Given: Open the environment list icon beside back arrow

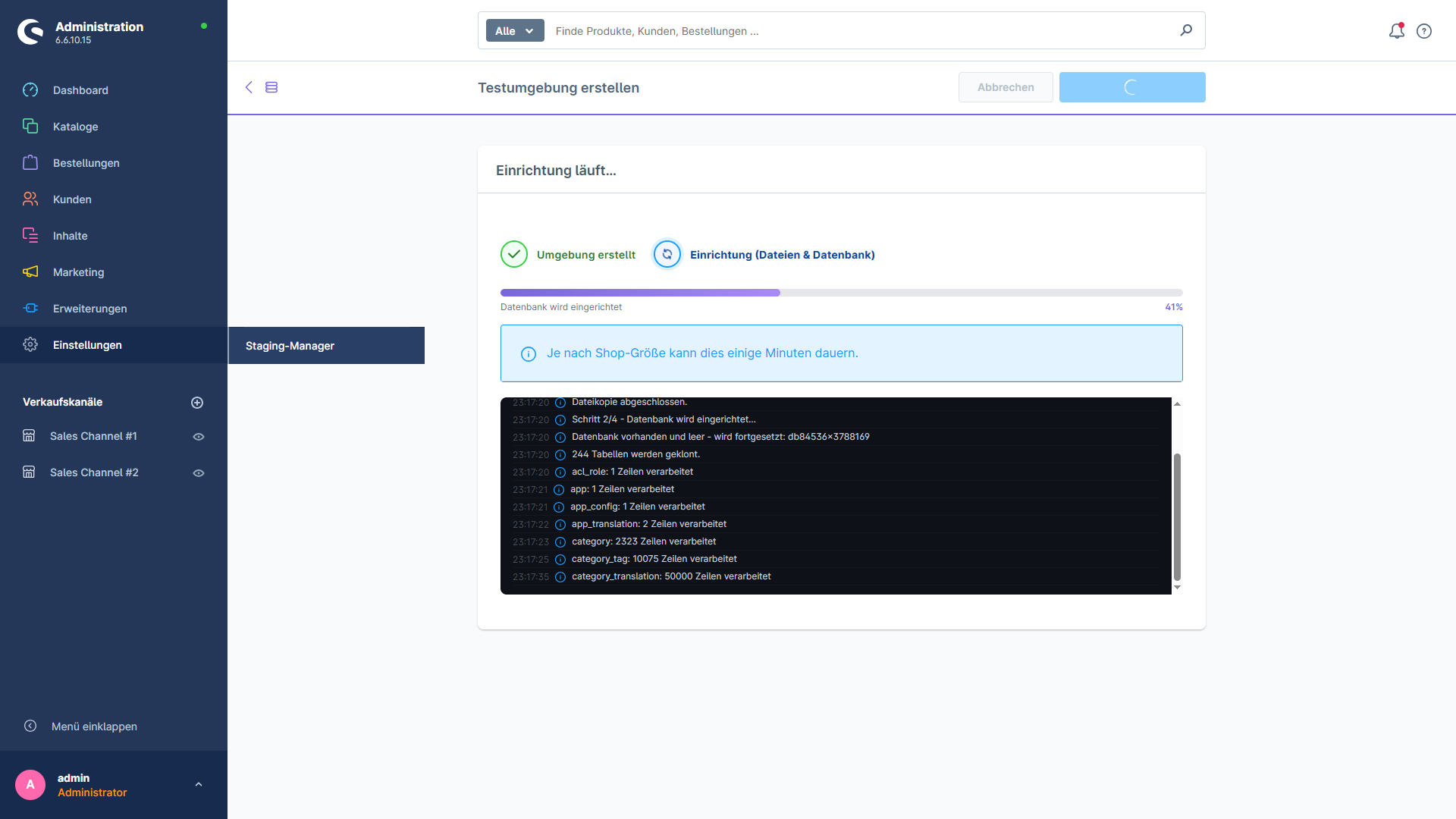Looking at the screenshot, I should click(x=271, y=87).
